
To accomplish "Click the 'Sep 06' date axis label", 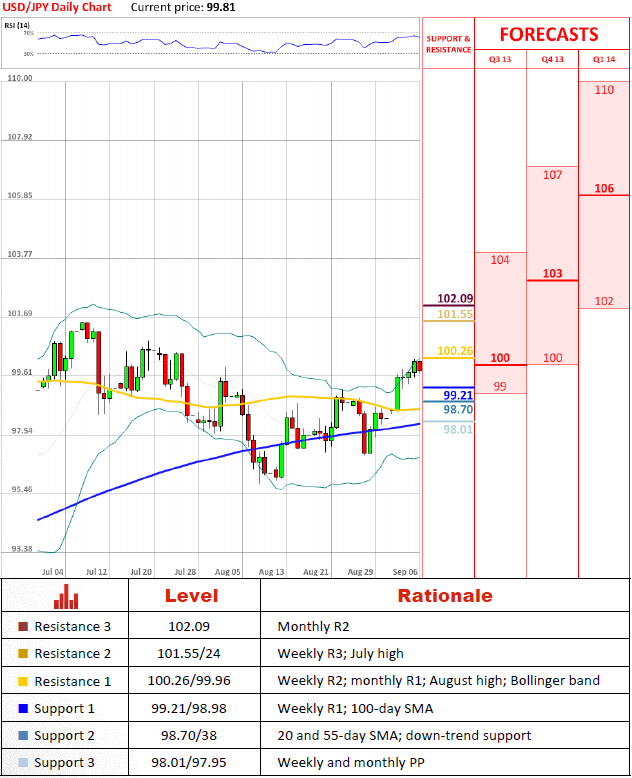I will (405, 572).
